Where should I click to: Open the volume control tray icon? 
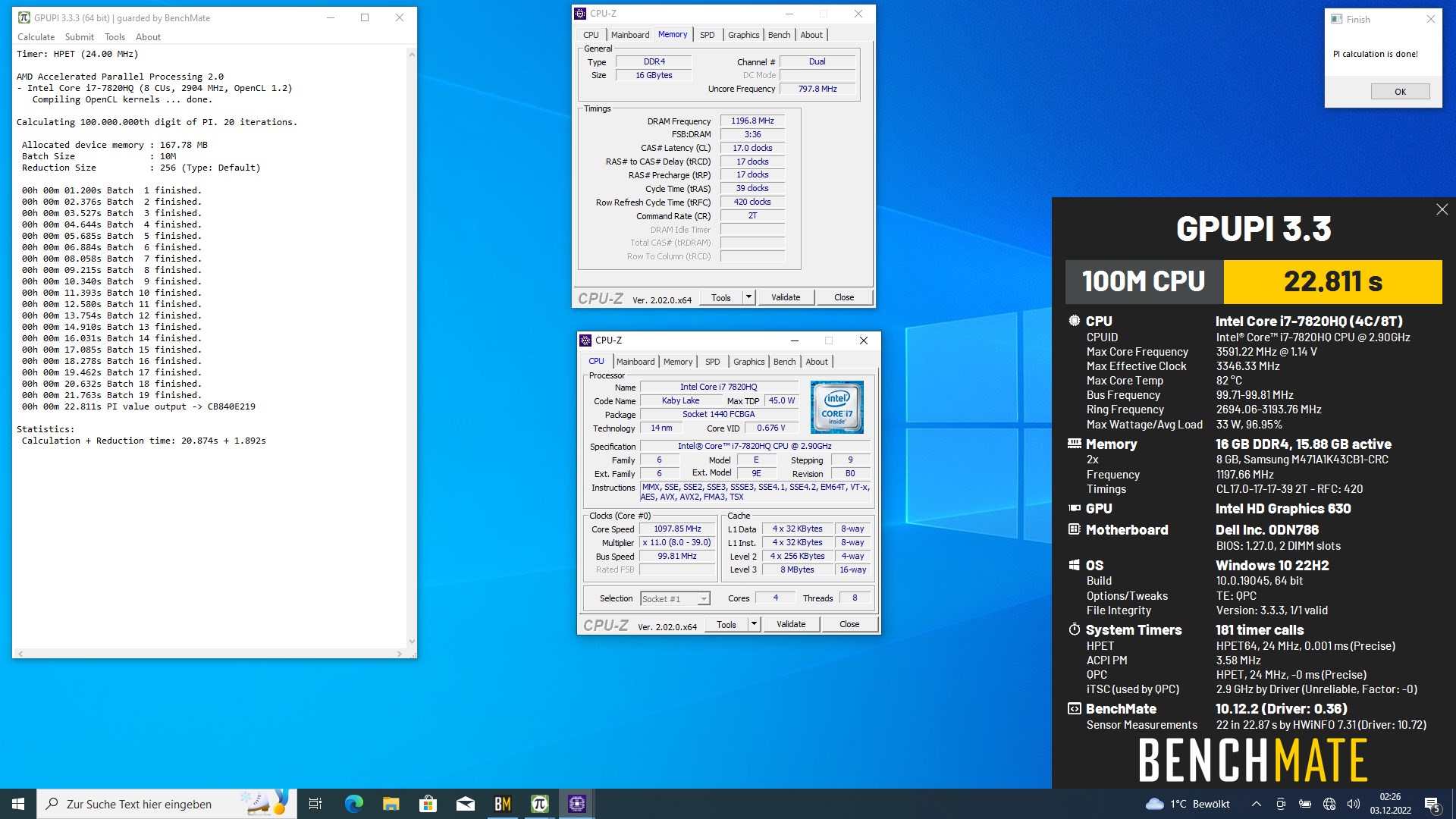tap(1354, 804)
